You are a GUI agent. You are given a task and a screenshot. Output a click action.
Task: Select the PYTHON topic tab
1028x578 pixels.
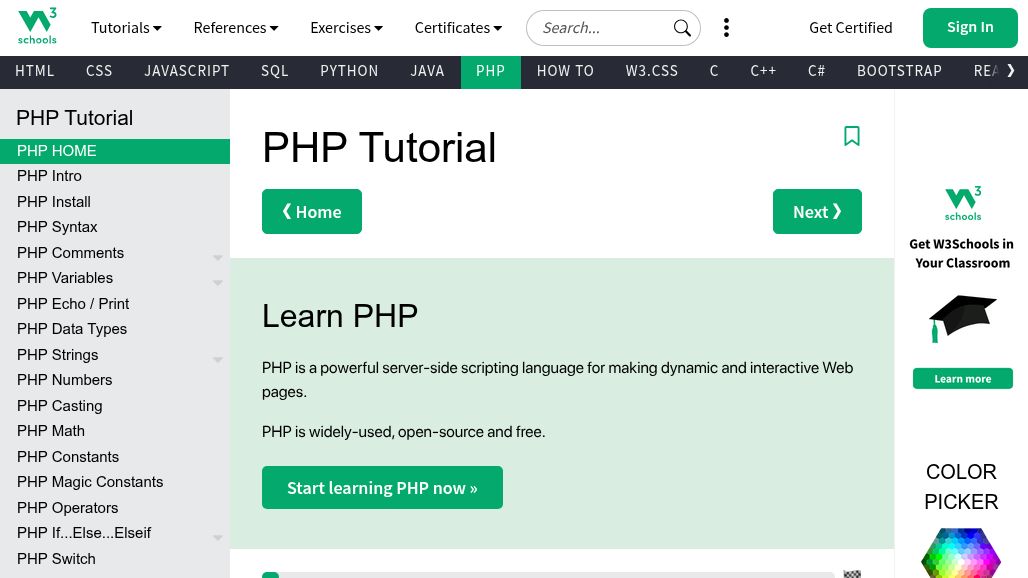(349, 71)
